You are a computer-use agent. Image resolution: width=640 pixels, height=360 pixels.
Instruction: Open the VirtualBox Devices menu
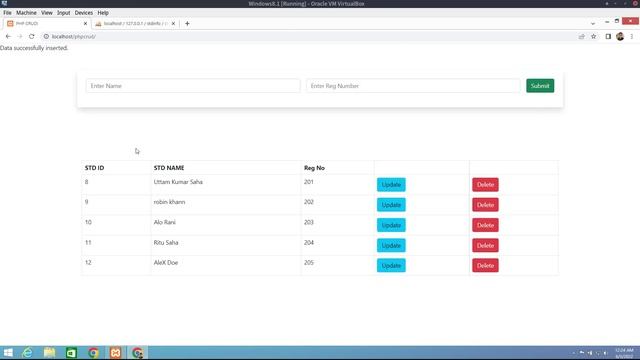point(84,13)
